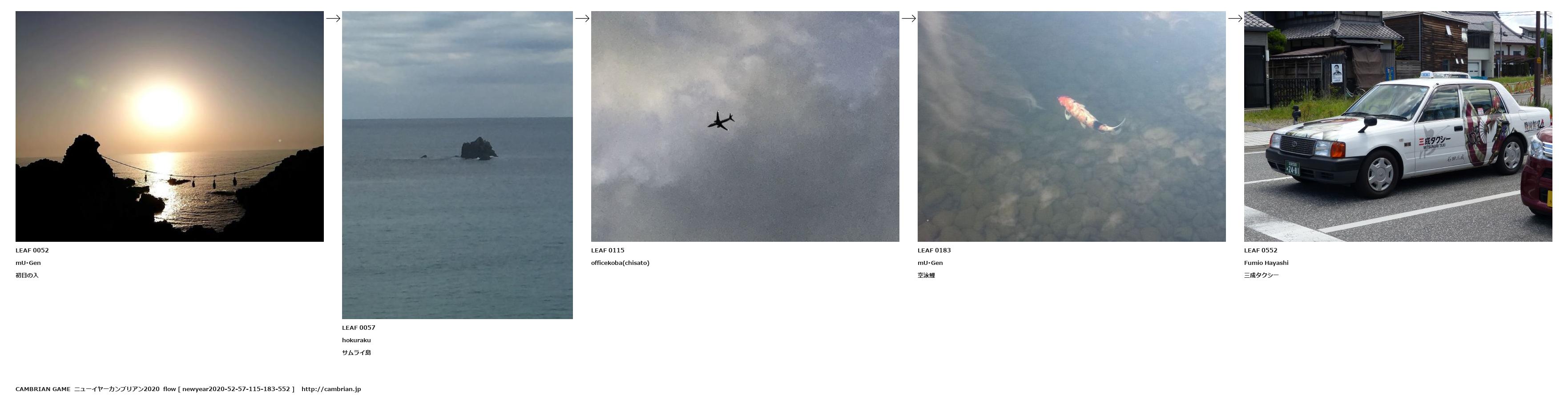This screenshot has height=400, width=1568.
Task: Select author Fumio Hayashi
Action: click(1266, 263)
